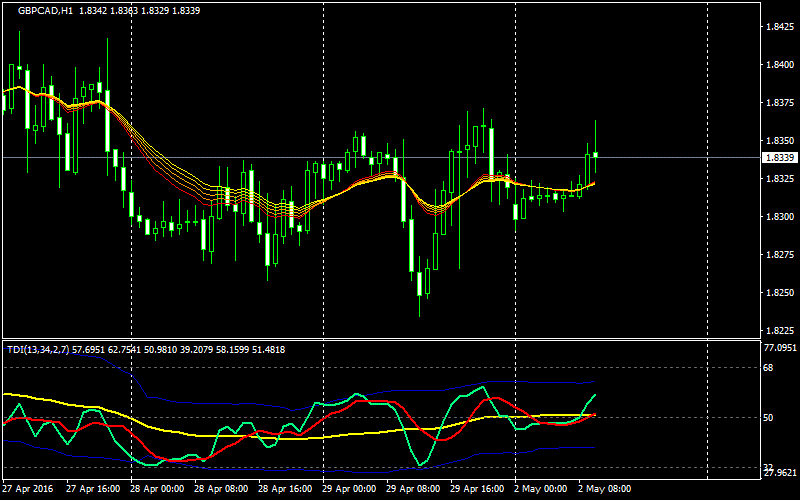Click the 2 May 00:00 time label
800x500 pixels.
coord(540,489)
